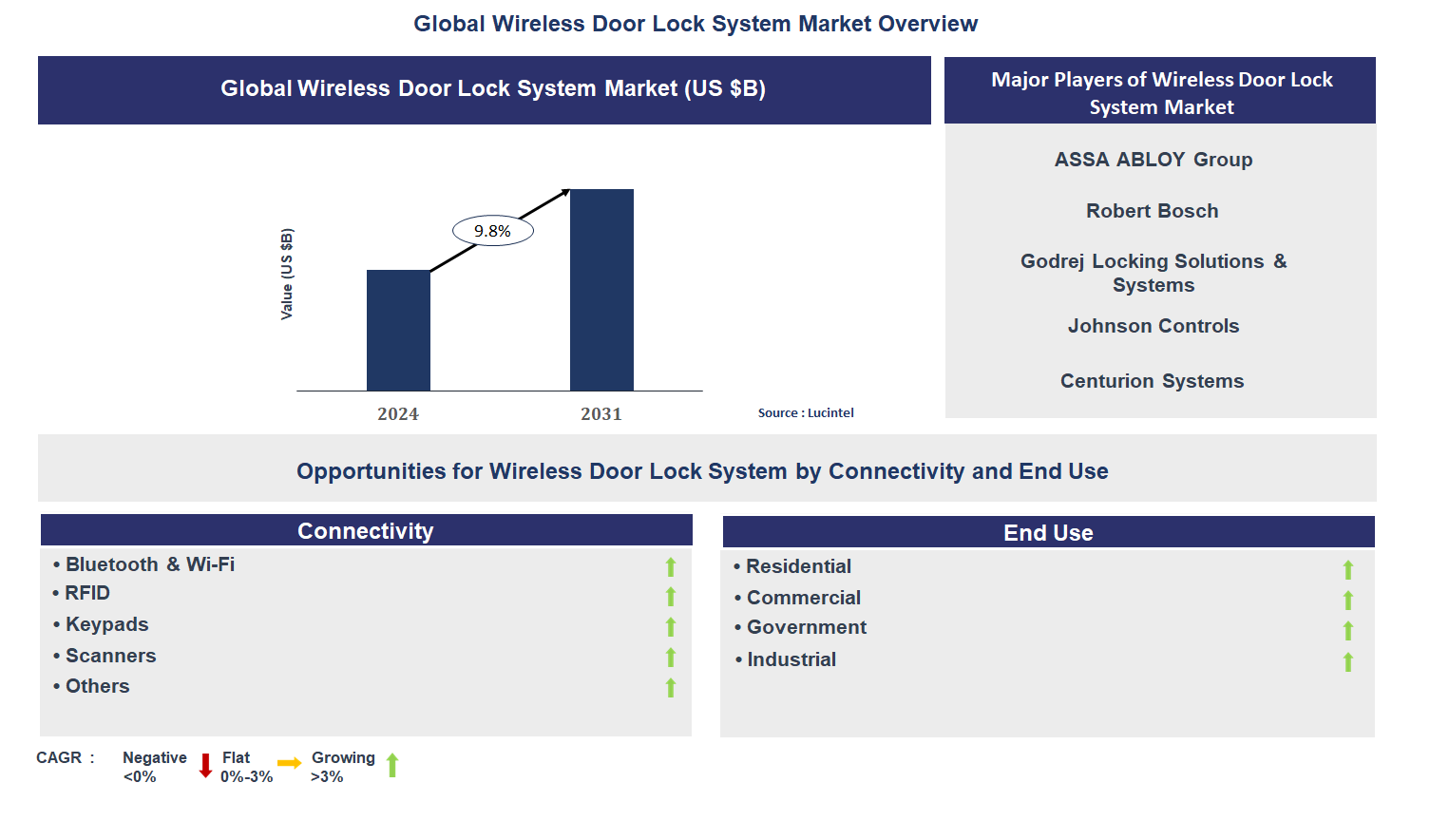Viewport: 1430px width, 840px height.
Task: Click the green arrow beside Residential
Action: [1347, 570]
